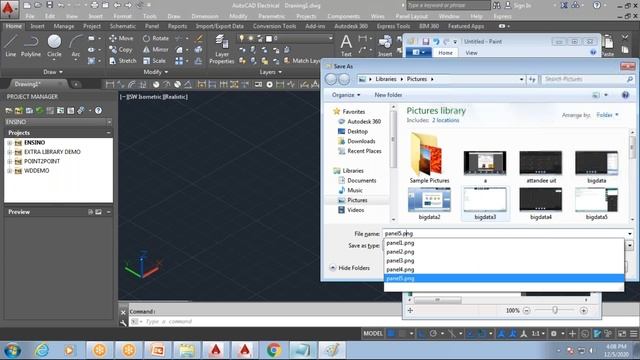This screenshot has height=360, width=640.
Task: Click the Paint zoom out minus button
Action: [x=527, y=311]
